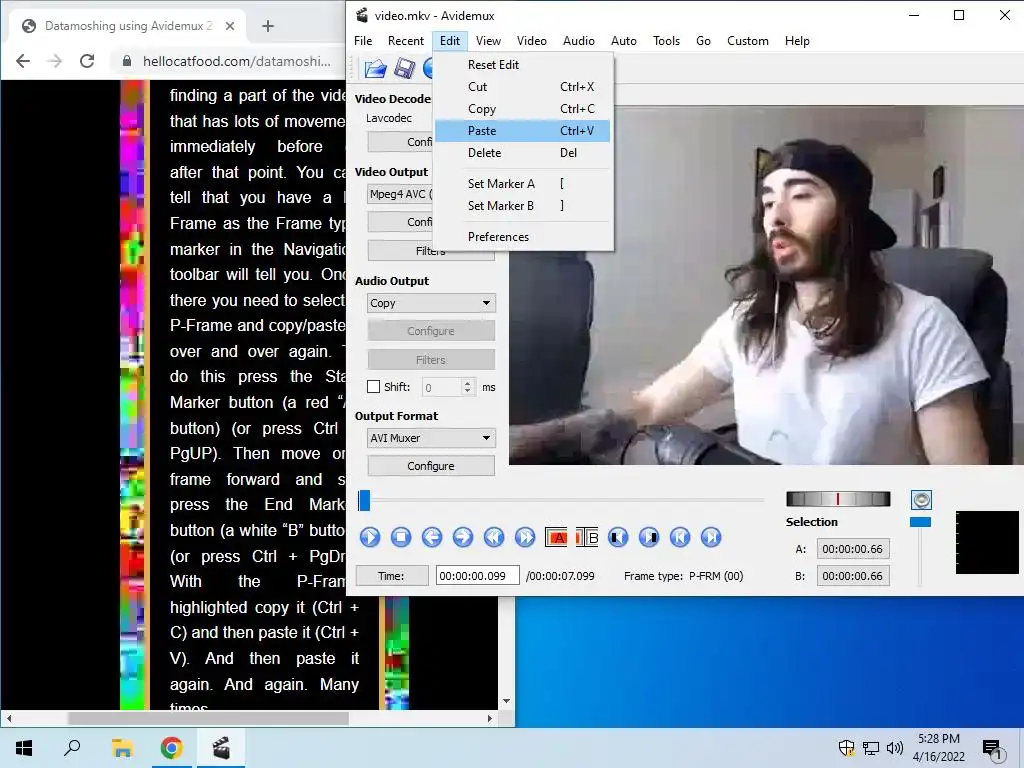This screenshot has height=768, width=1024.
Task: Click the video preview frame
Action: coord(766,285)
